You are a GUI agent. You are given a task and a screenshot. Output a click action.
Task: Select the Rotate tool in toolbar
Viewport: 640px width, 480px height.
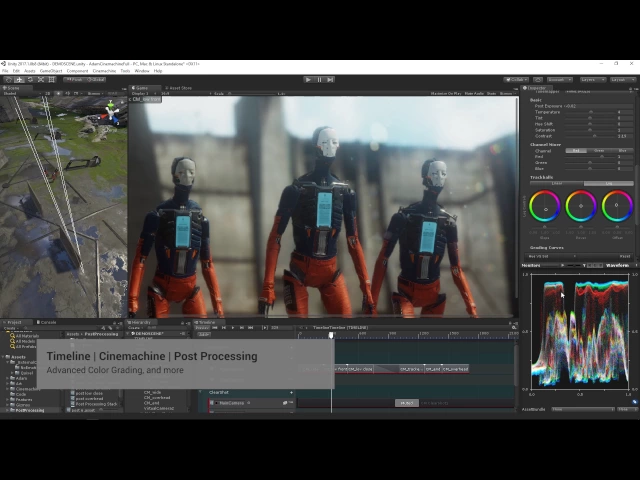coord(30,80)
